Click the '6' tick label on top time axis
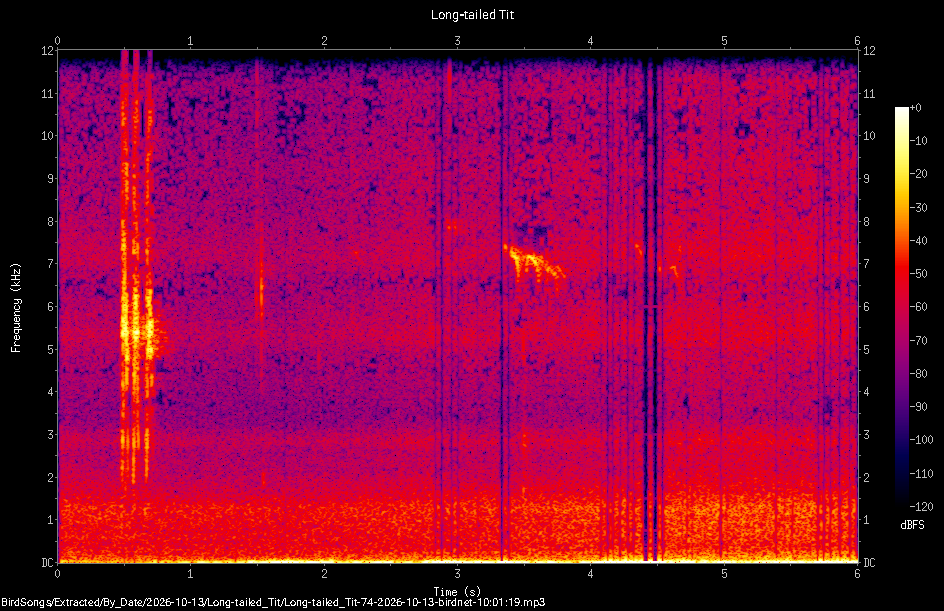This screenshot has width=944, height=611. point(857,40)
